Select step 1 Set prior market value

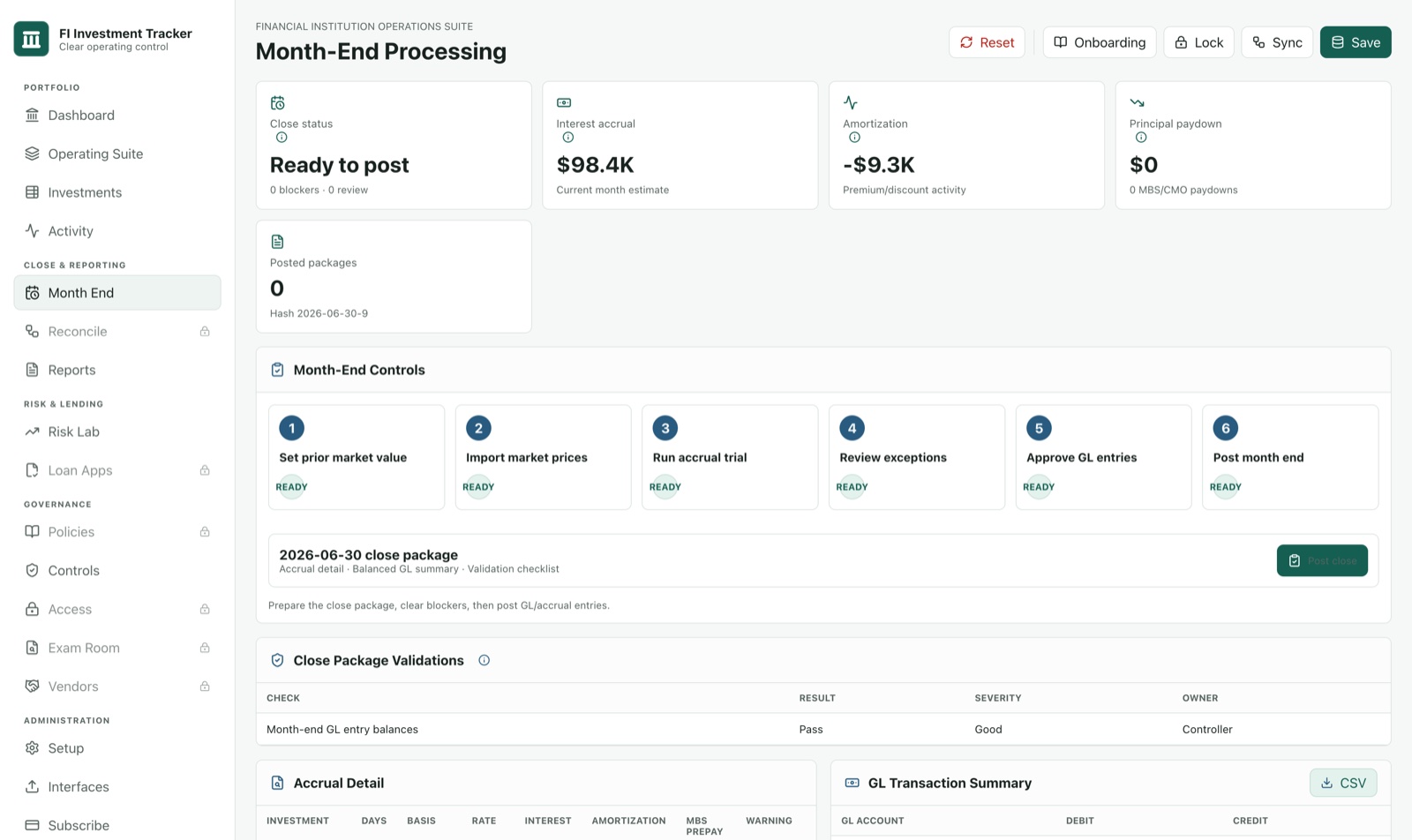(x=357, y=457)
